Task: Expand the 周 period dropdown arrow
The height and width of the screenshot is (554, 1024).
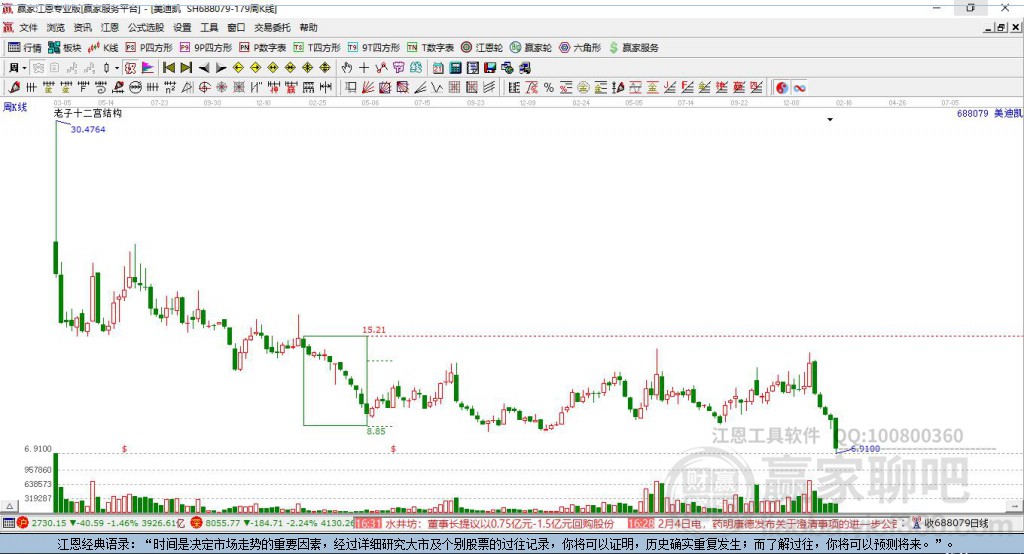Action: 24,68
